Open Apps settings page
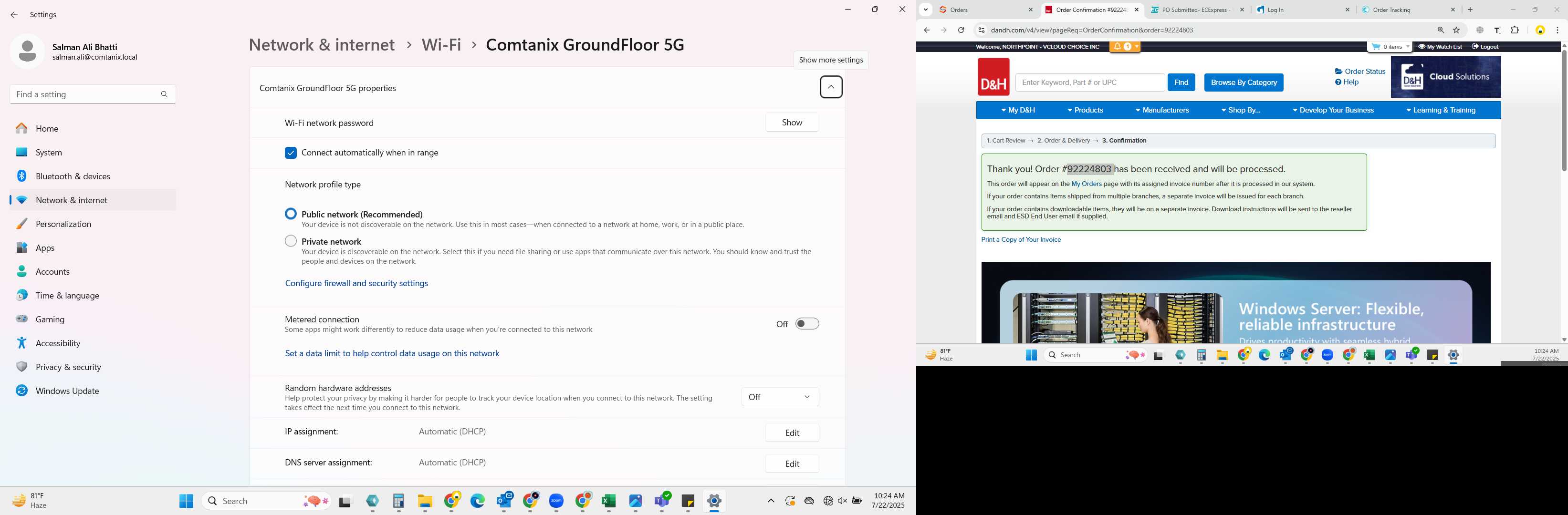 tap(93, 247)
